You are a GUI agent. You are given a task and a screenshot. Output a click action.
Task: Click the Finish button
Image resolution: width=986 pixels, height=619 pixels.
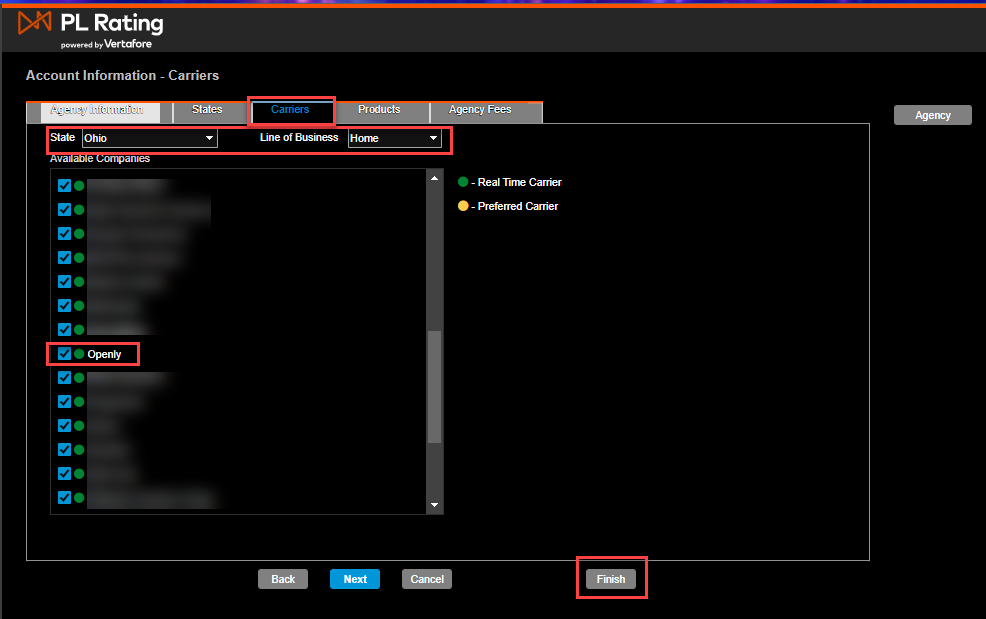pos(611,579)
